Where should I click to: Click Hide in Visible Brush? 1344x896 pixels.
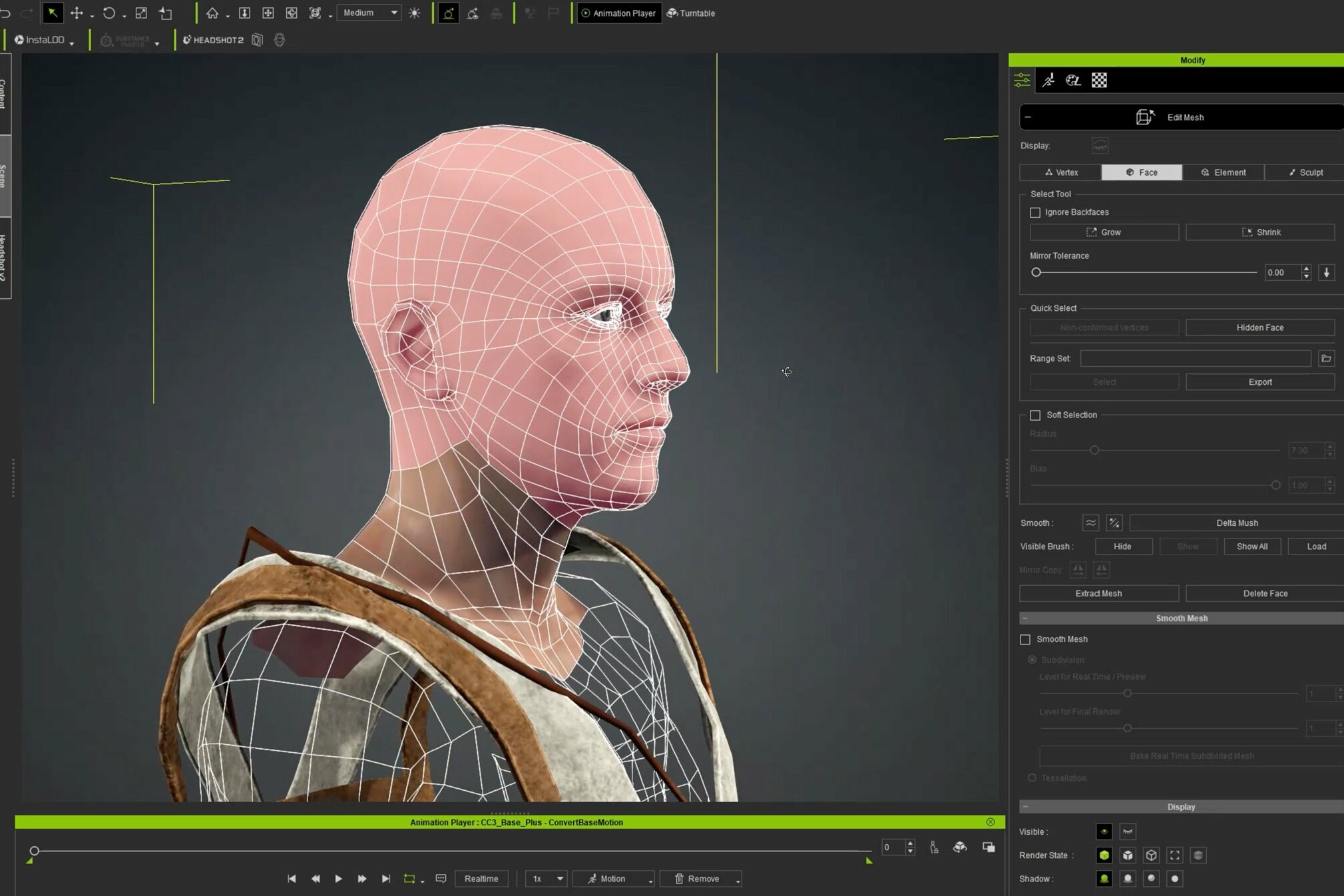tap(1123, 547)
